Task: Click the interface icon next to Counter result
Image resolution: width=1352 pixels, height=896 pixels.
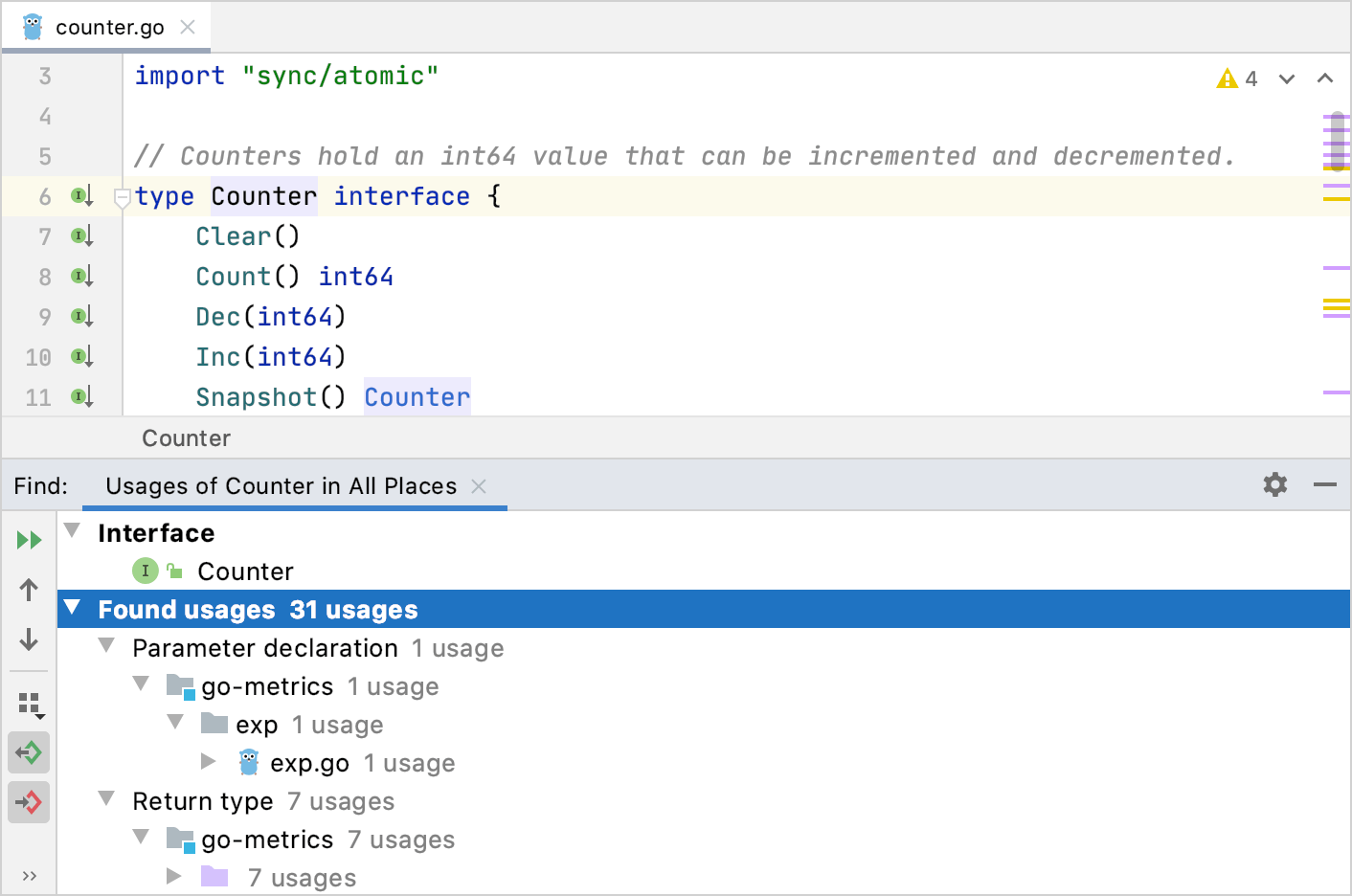Action: [x=145, y=571]
